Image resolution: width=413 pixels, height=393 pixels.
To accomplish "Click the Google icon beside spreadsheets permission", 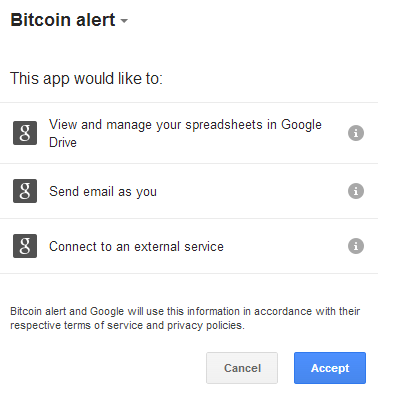I will [25, 133].
